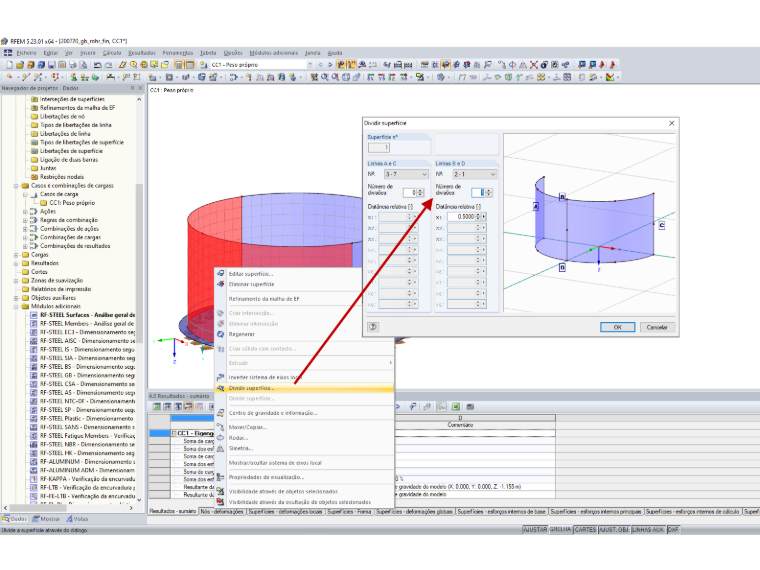Increase Linhas A e C número de divisões stepper
760x570 pixels.
point(420,190)
